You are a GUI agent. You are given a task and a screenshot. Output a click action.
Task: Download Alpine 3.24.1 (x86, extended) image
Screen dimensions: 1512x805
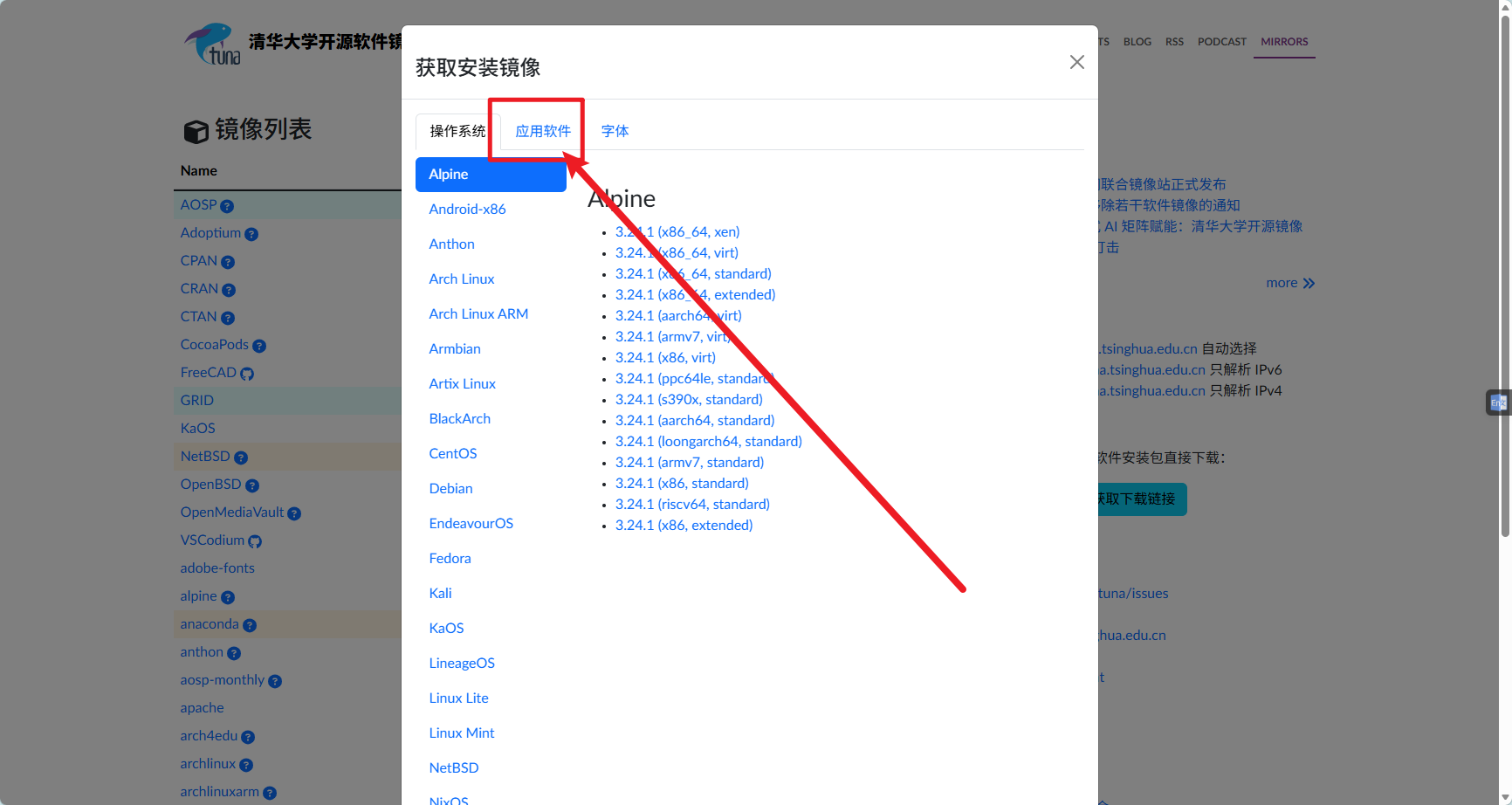(684, 526)
